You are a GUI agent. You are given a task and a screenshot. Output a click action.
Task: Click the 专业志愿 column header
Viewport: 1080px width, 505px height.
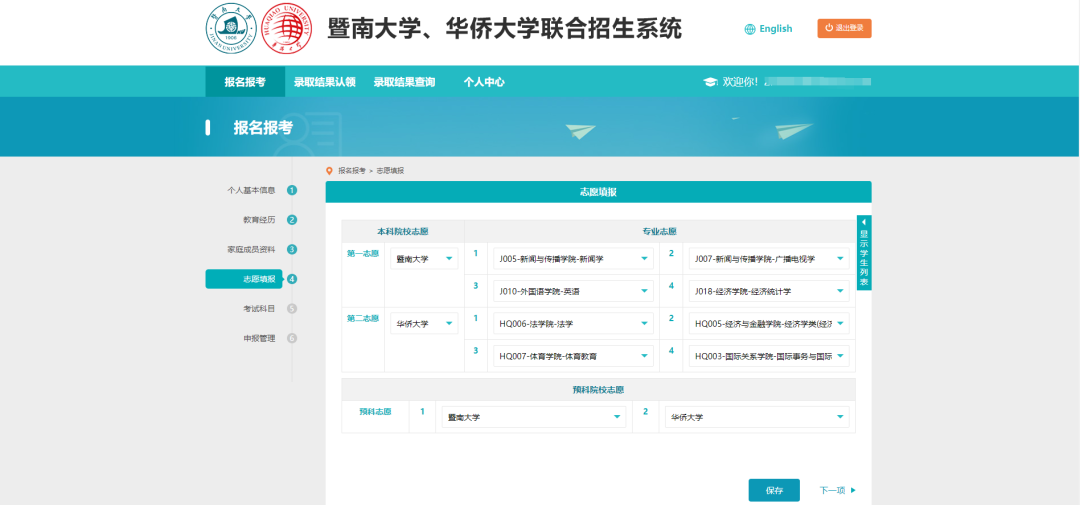pos(660,231)
